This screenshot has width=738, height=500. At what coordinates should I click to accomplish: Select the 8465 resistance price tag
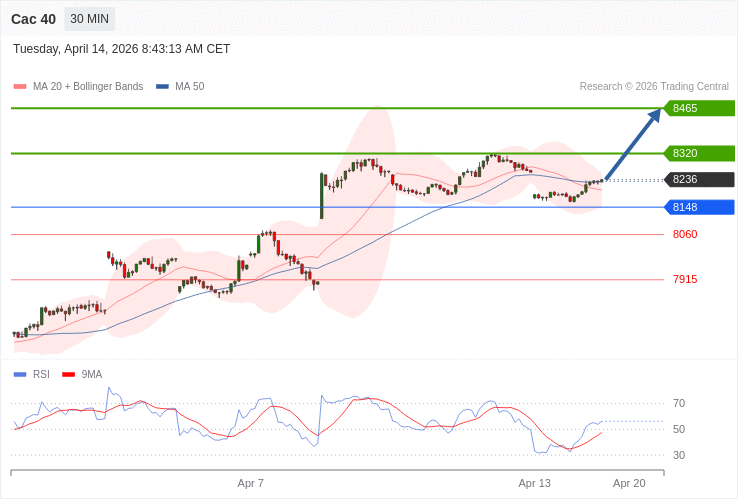click(699, 108)
